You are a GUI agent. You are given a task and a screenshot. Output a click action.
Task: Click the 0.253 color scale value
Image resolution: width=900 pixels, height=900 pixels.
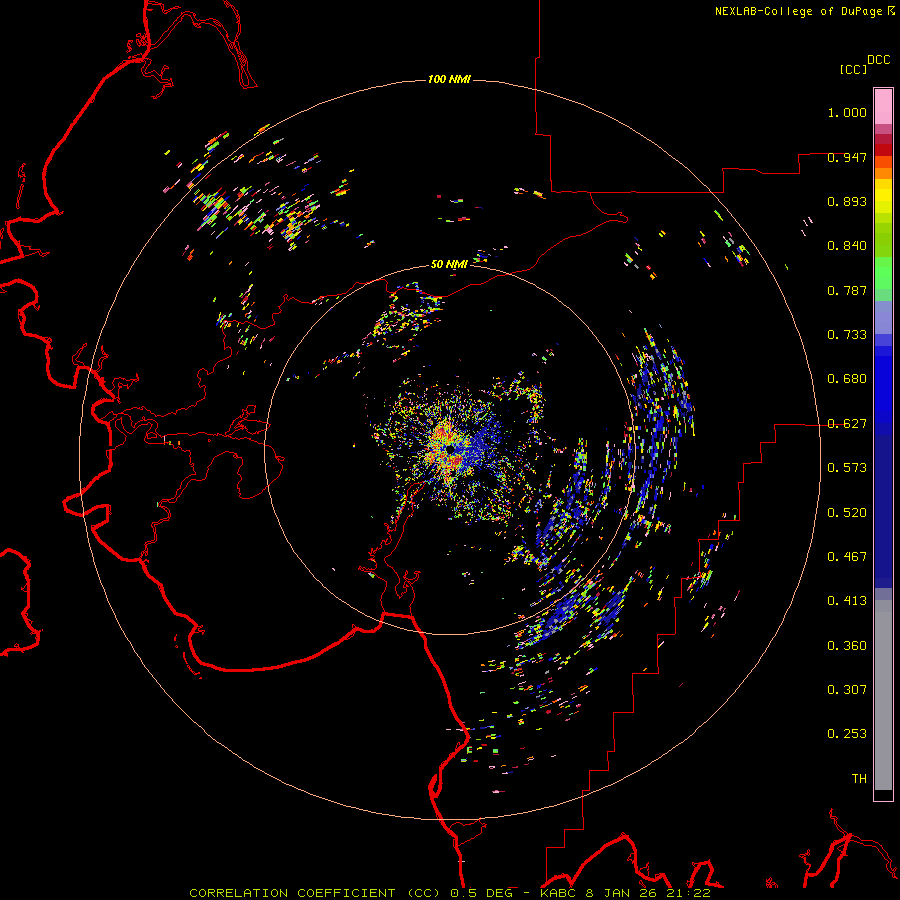pyautogui.click(x=847, y=734)
